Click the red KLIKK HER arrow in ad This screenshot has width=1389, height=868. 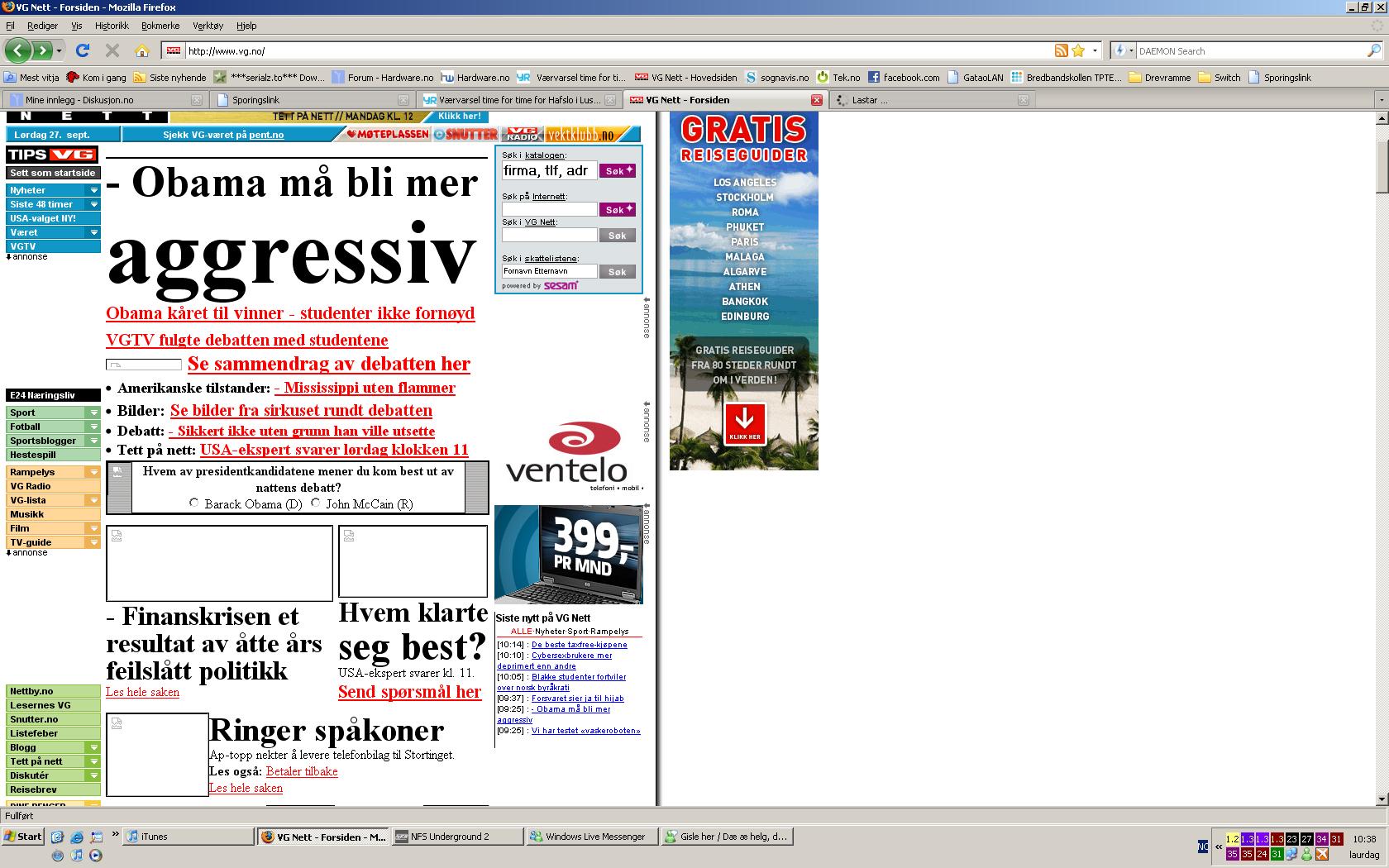coord(745,423)
